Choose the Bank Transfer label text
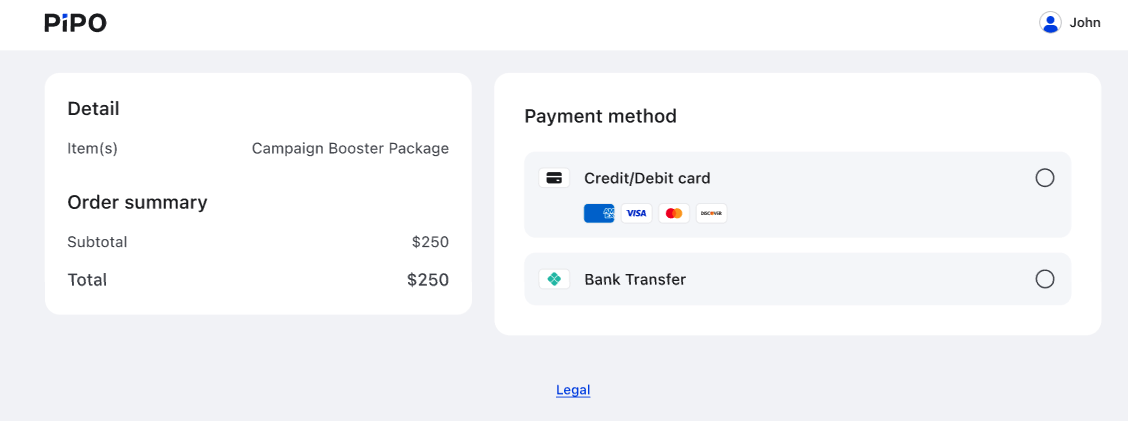Viewport: 1128px width, 421px height. click(x=635, y=279)
